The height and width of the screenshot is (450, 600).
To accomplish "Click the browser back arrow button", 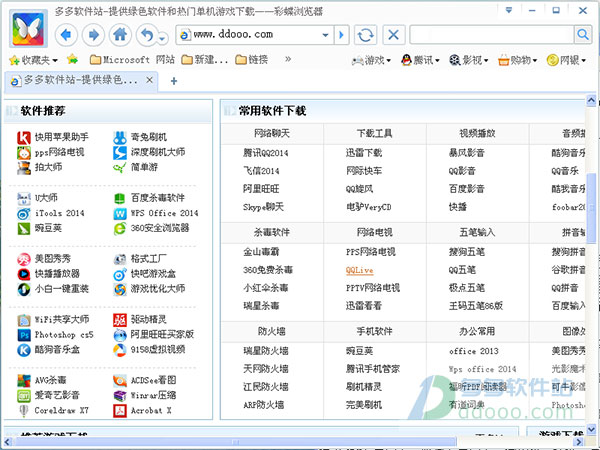I will pyautogui.click(x=66, y=35).
